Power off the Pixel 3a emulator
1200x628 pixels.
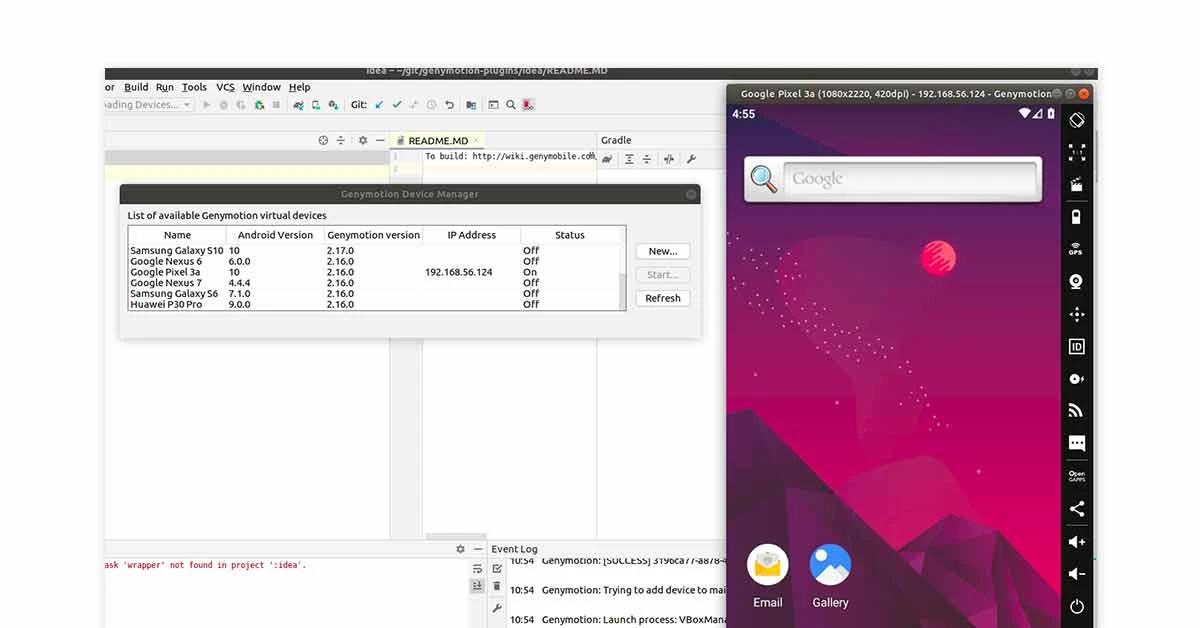pos(1076,606)
